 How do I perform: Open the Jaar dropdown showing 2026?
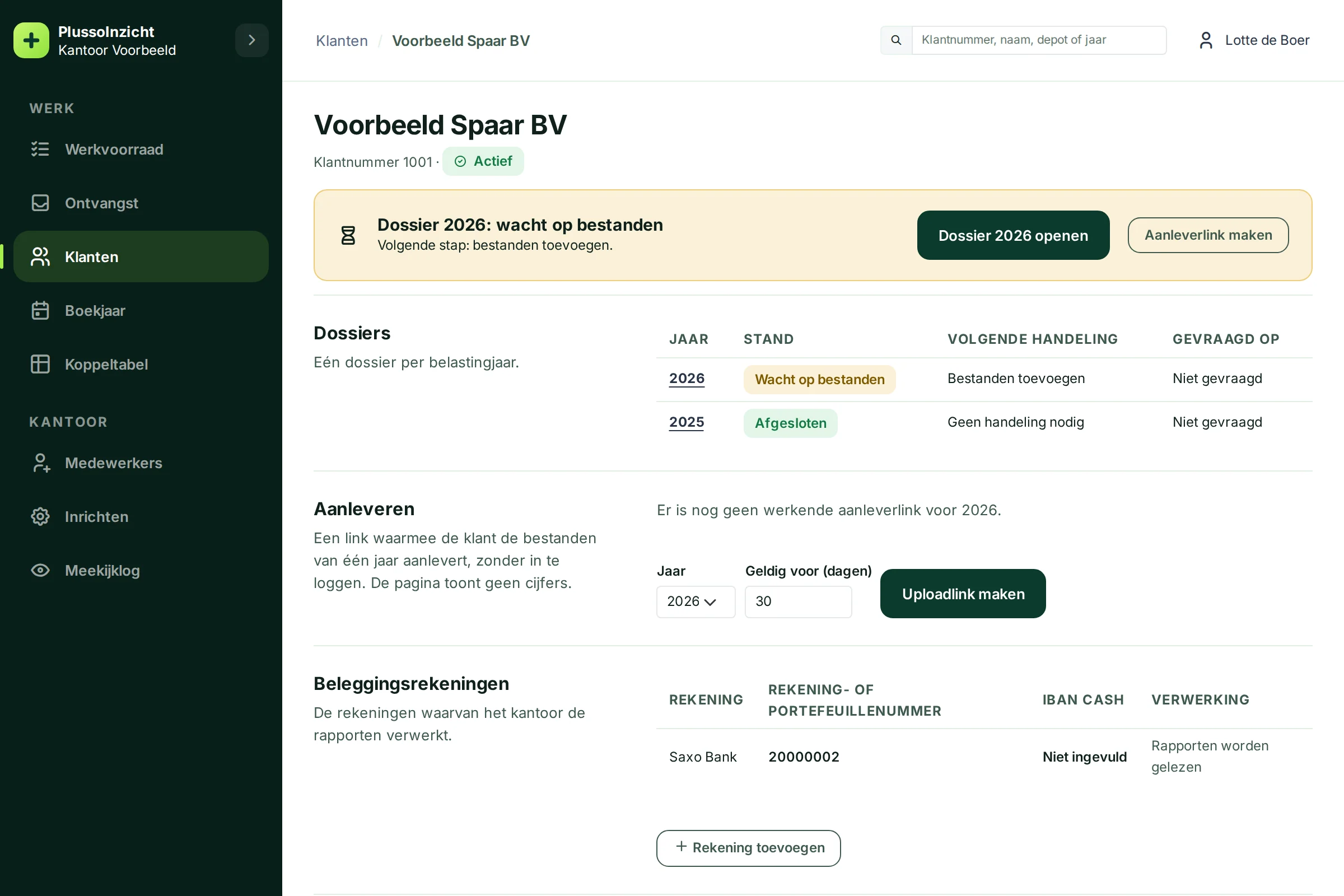pyautogui.click(x=696, y=601)
